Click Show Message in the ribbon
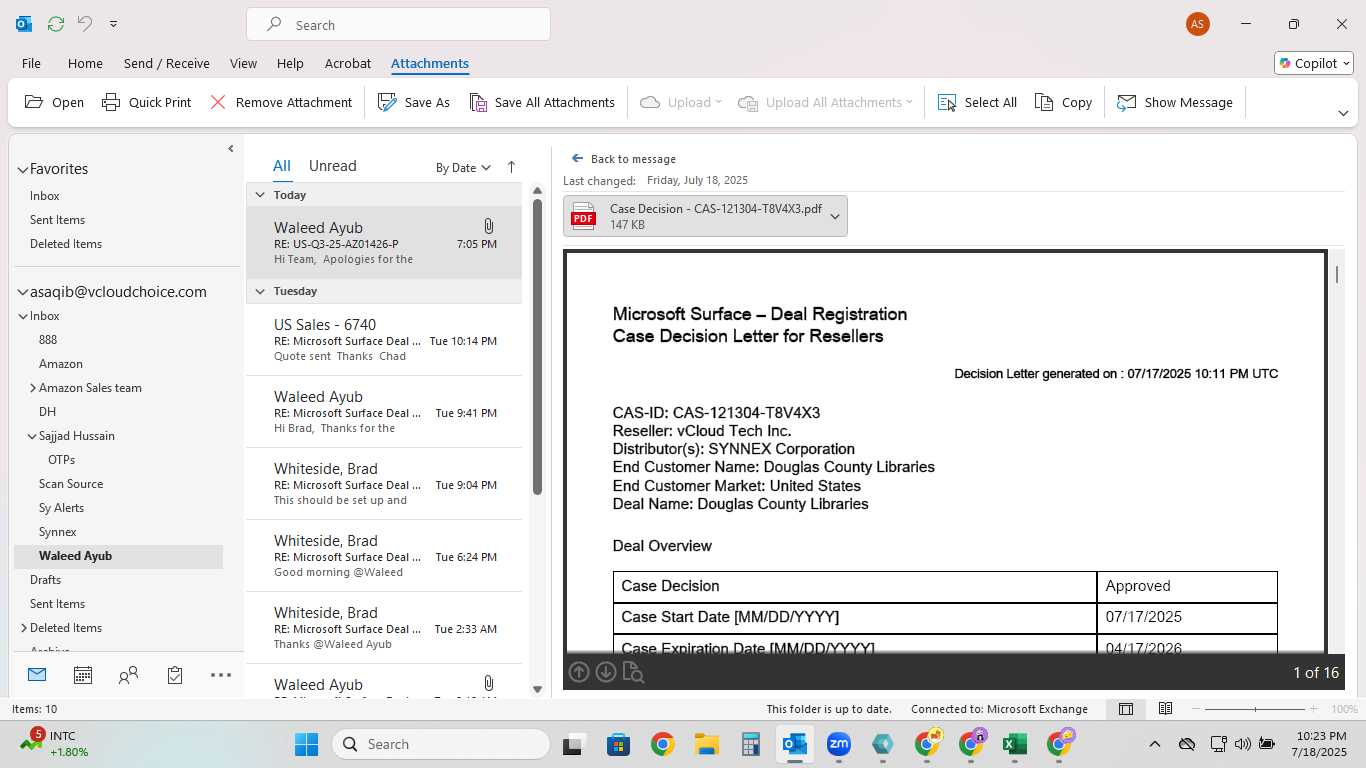Screen dimensions: 1366x768 1174,102
